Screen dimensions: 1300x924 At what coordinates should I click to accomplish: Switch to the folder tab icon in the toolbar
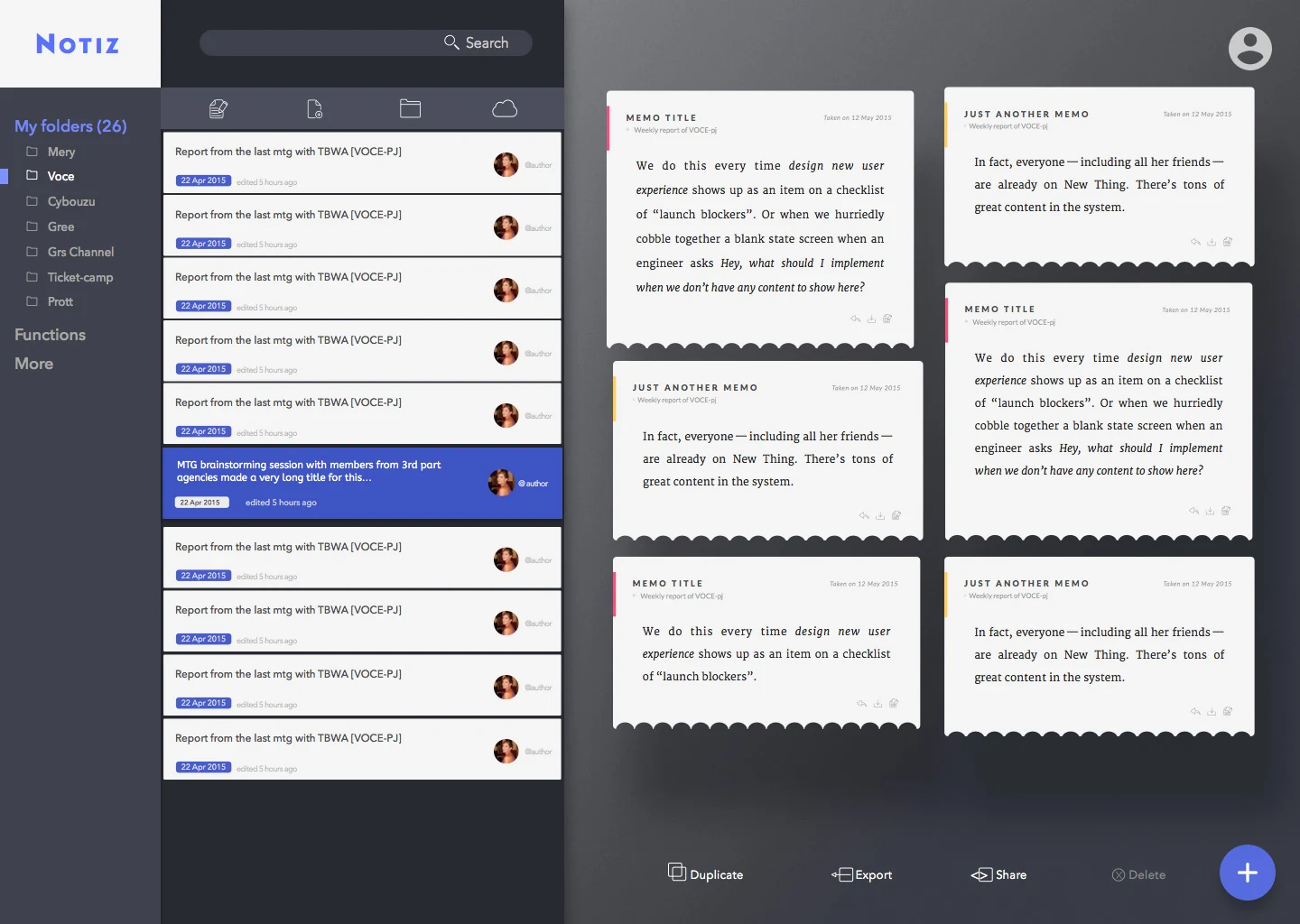pyautogui.click(x=411, y=109)
